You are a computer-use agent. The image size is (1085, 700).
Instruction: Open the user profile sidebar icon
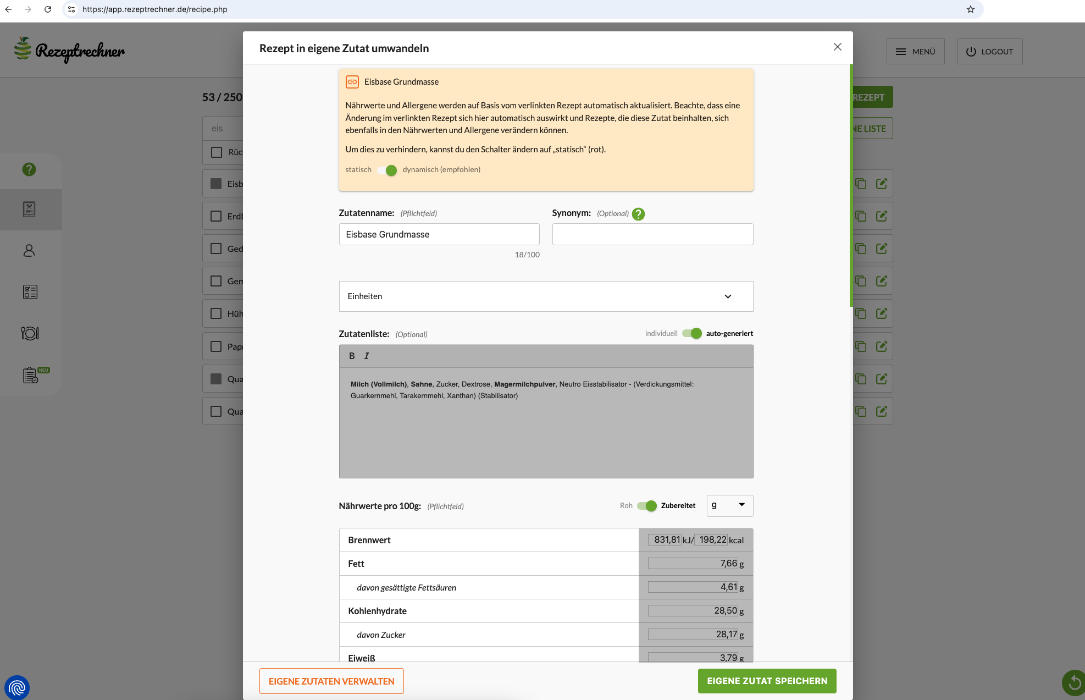pyautogui.click(x=29, y=251)
